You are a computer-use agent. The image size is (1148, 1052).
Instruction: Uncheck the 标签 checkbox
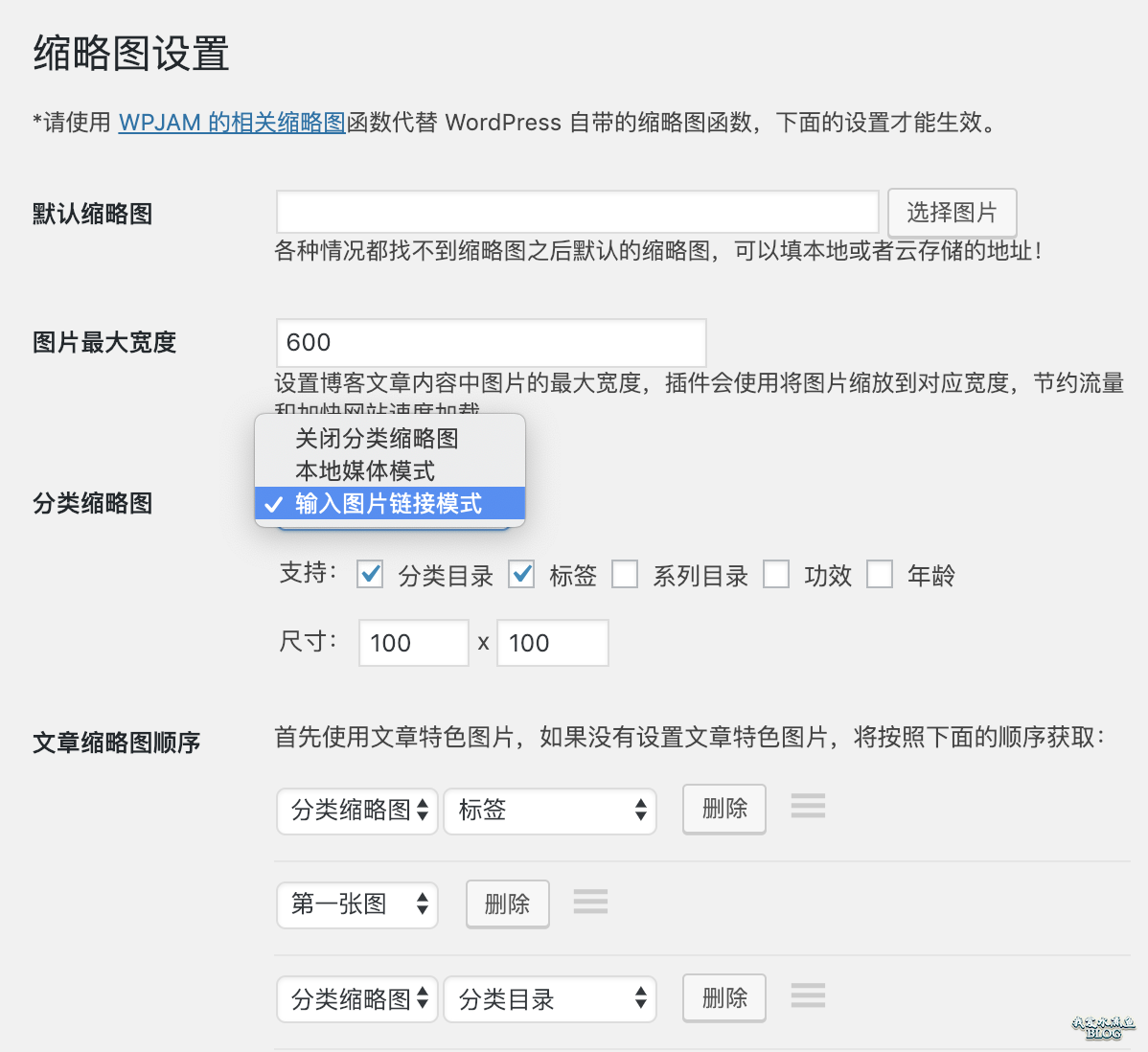coord(521,575)
